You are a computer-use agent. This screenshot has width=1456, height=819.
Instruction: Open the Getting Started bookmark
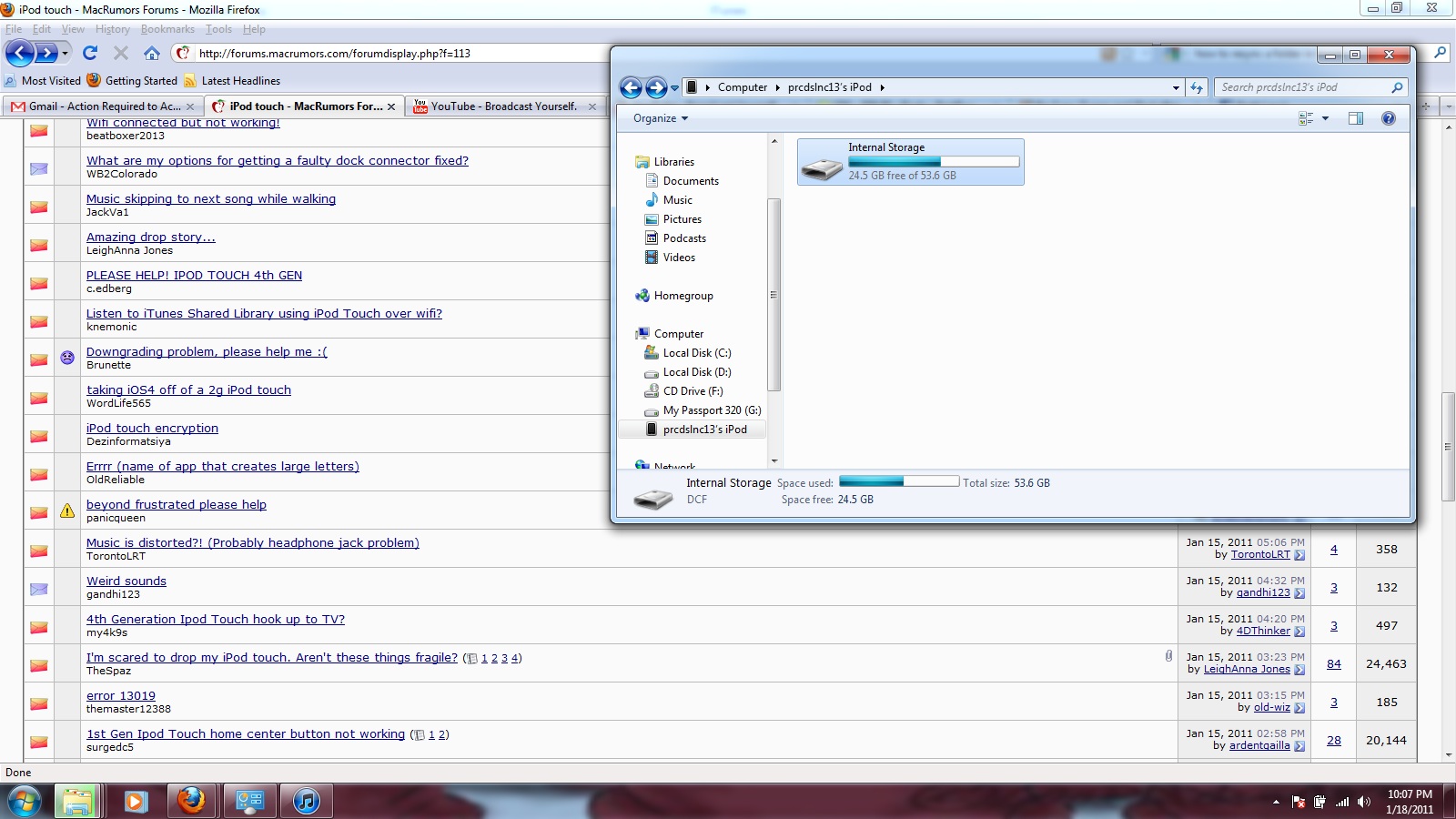(x=133, y=81)
